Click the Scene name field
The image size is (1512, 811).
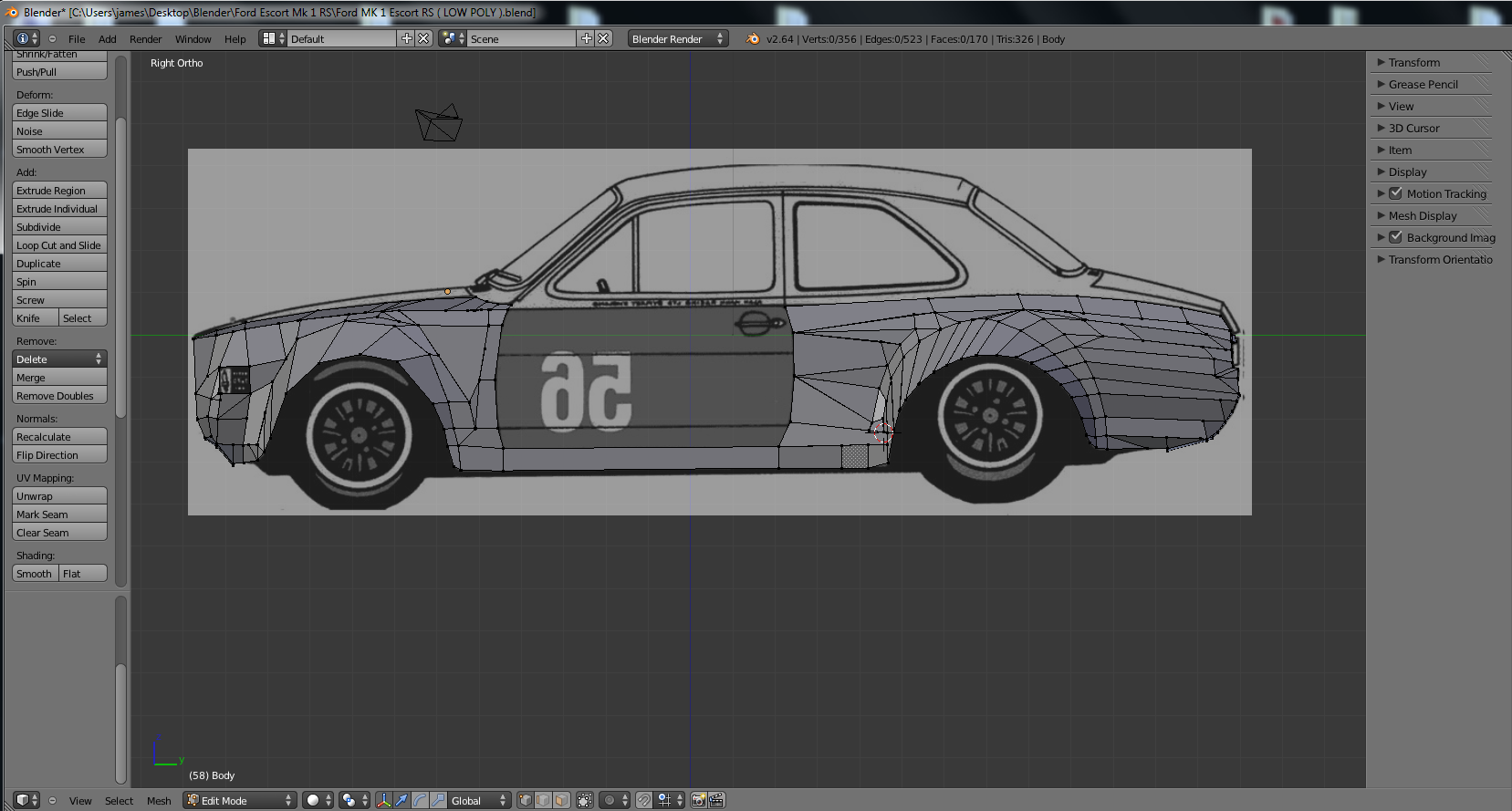(522, 38)
